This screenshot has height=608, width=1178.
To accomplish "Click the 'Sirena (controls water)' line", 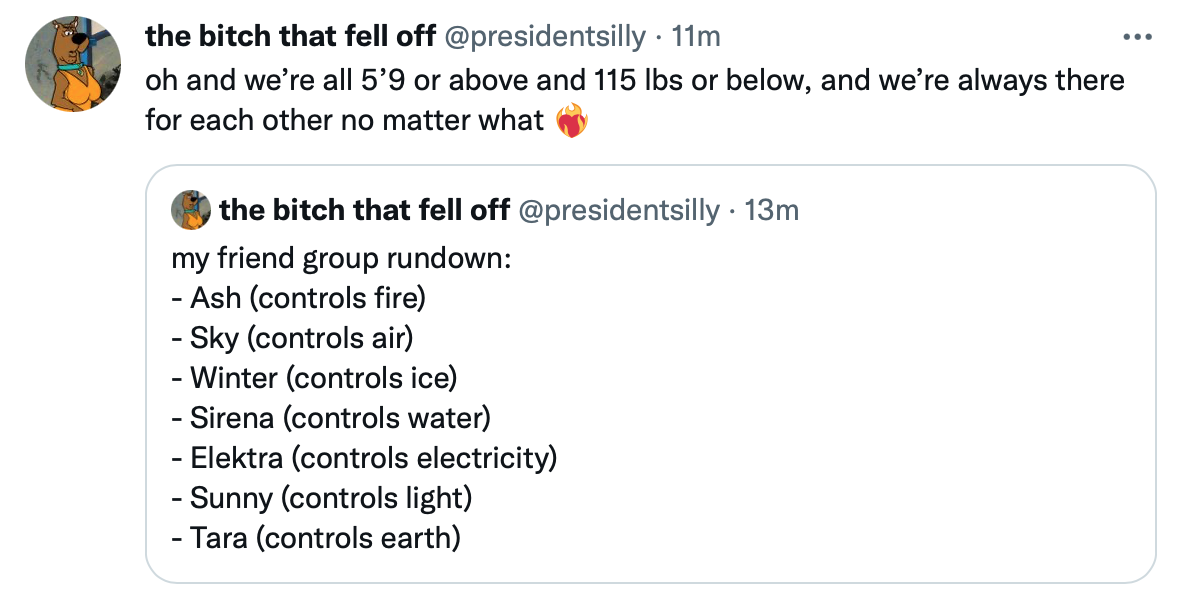I will point(331,418).
